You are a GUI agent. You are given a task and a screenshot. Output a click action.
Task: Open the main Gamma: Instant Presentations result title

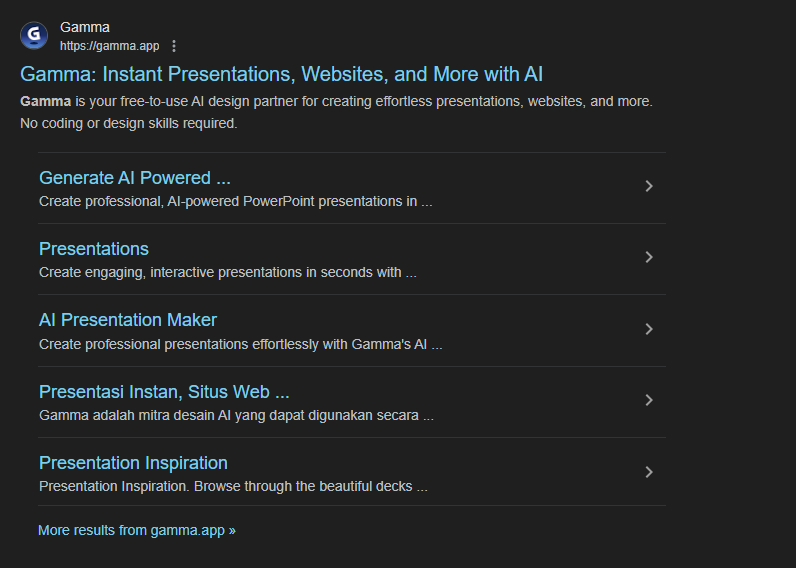[x=281, y=74]
